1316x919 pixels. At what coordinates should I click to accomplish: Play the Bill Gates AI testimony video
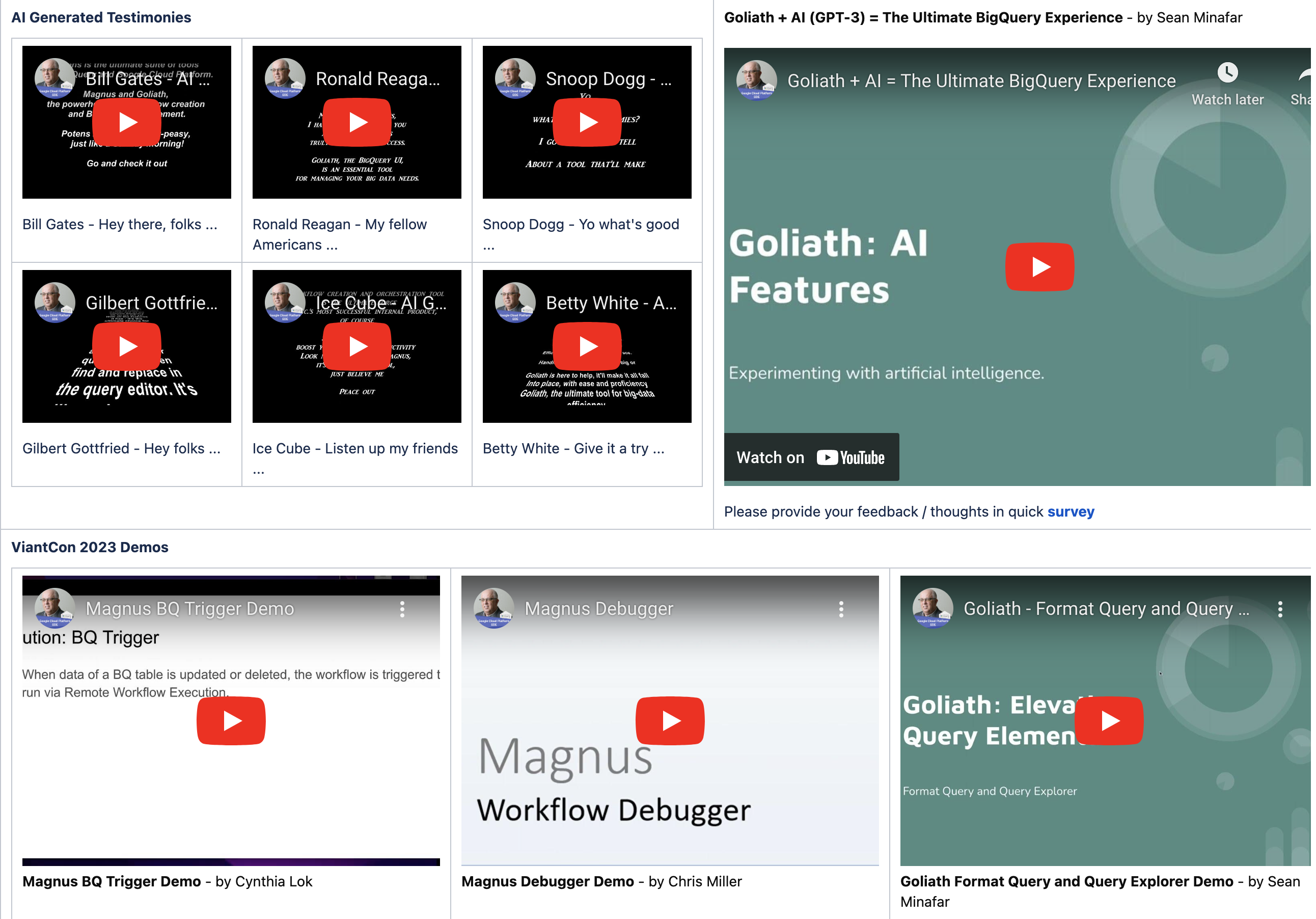127,122
